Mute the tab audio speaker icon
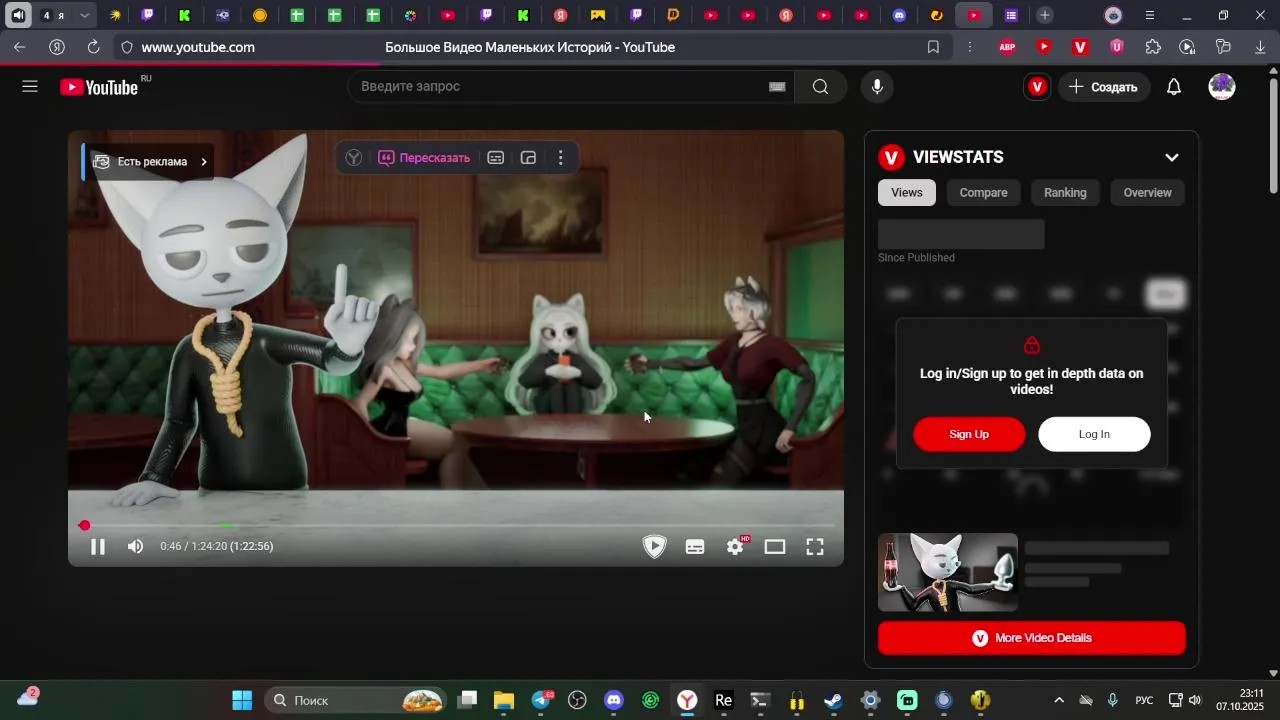This screenshot has width=1280, height=720. pos(18,15)
